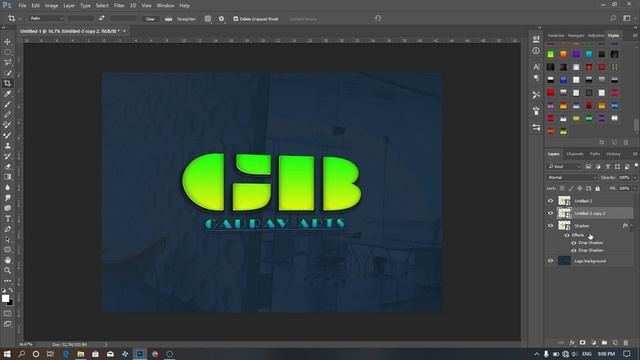This screenshot has height=360, width=640.
Task: Collapse the Shadow layer effects list
Action: 631,226
